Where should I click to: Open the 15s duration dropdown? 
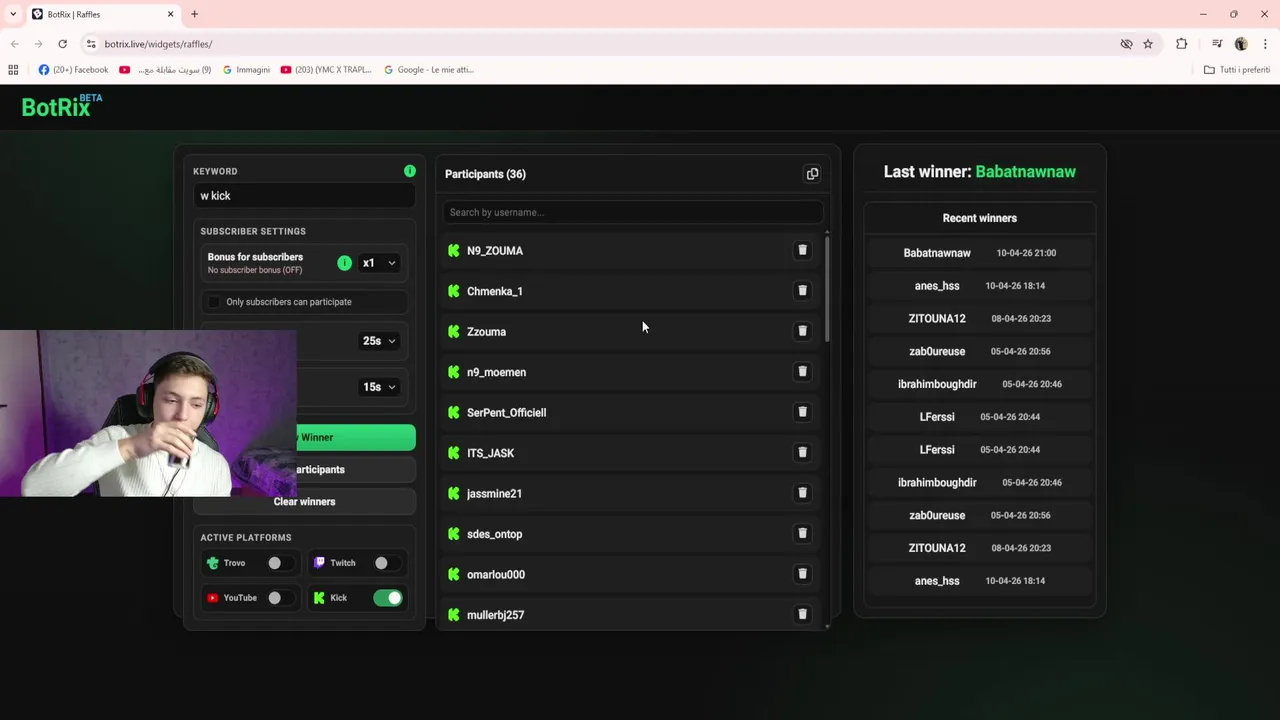click(379, 387)
